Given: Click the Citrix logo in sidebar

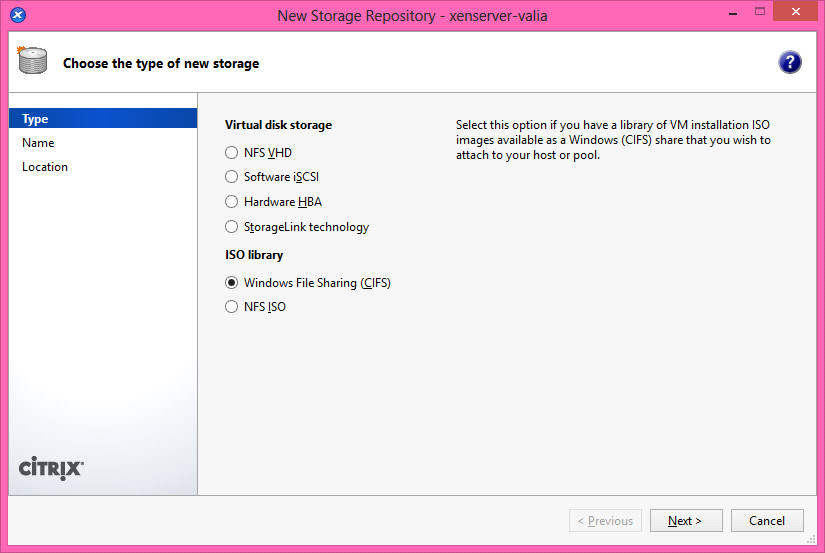Looking at the screenshot, I should point(51,468).
